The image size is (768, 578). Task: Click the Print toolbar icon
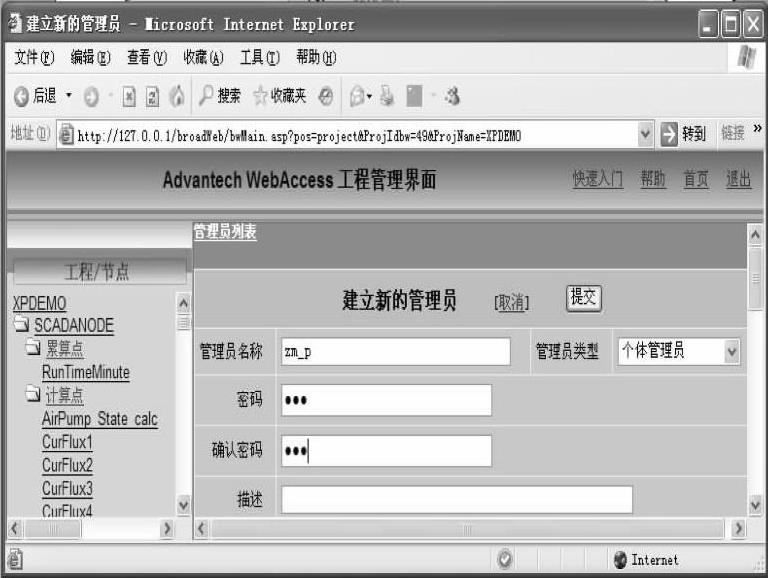click(387, 96)
